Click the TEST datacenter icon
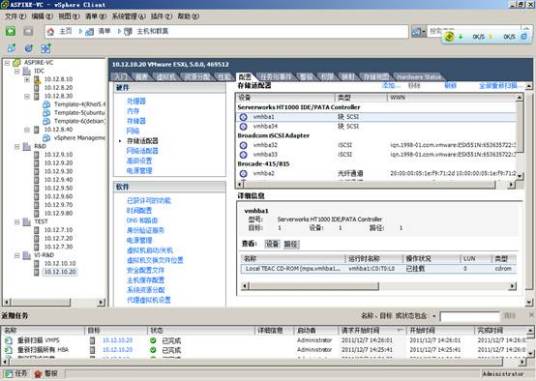536x381 pixels. [27, 222]
